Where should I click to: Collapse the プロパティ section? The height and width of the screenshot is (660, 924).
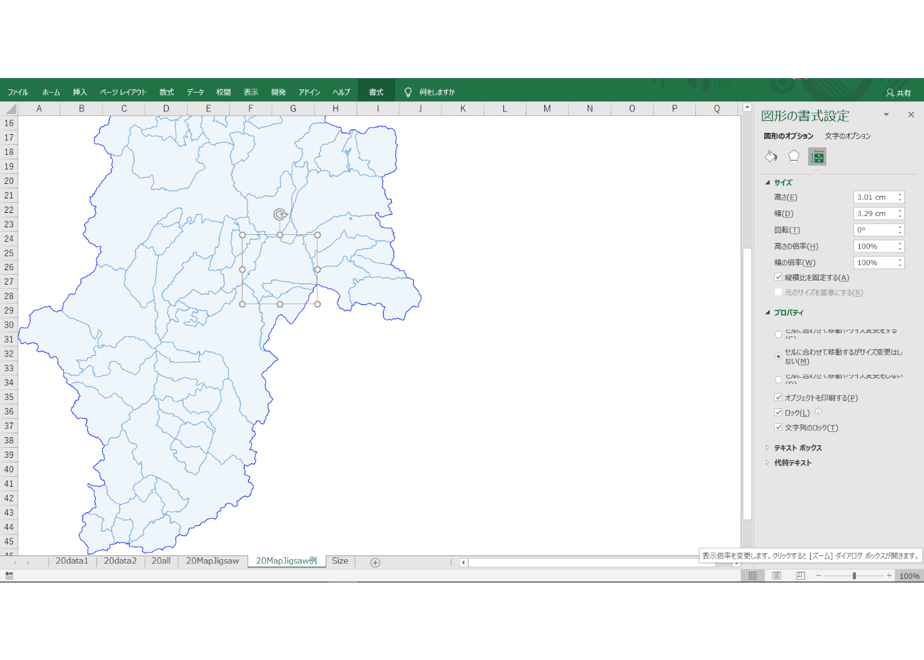(767, 312)
